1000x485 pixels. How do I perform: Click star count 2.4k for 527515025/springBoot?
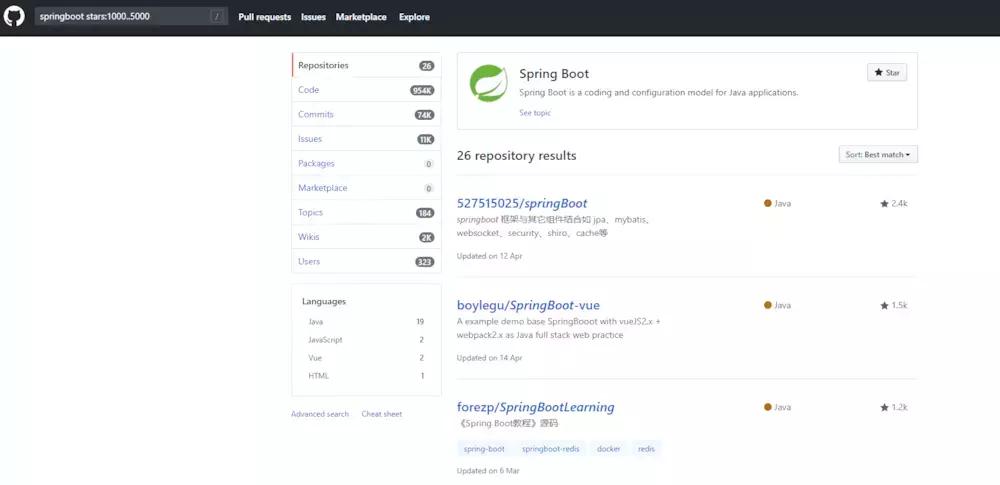click(893, 204)
